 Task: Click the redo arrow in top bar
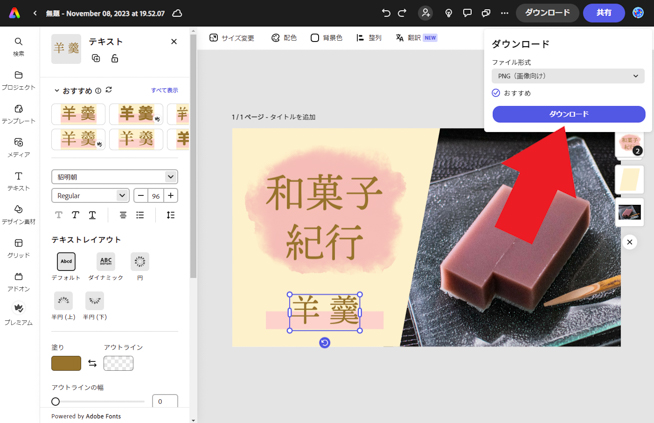coord(402,13)
